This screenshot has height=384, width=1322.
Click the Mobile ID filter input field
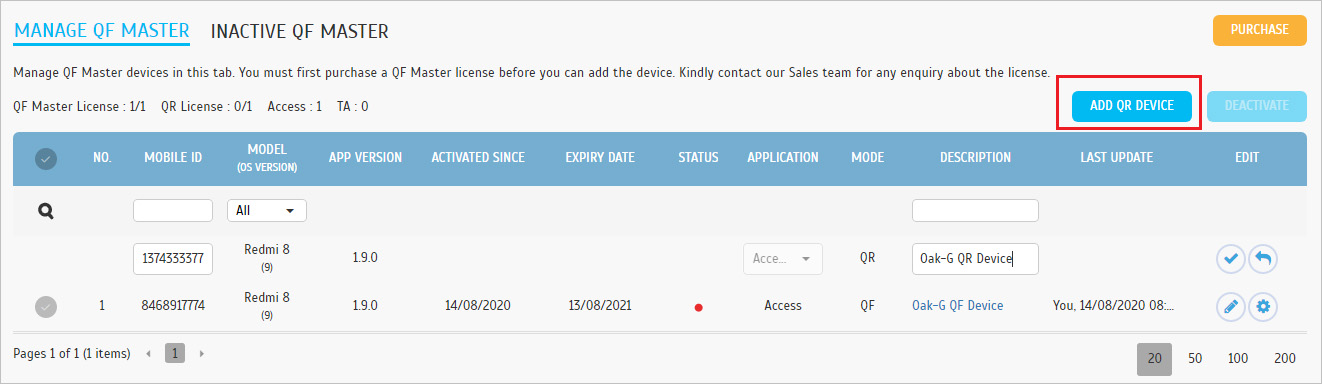pos(173,211)
